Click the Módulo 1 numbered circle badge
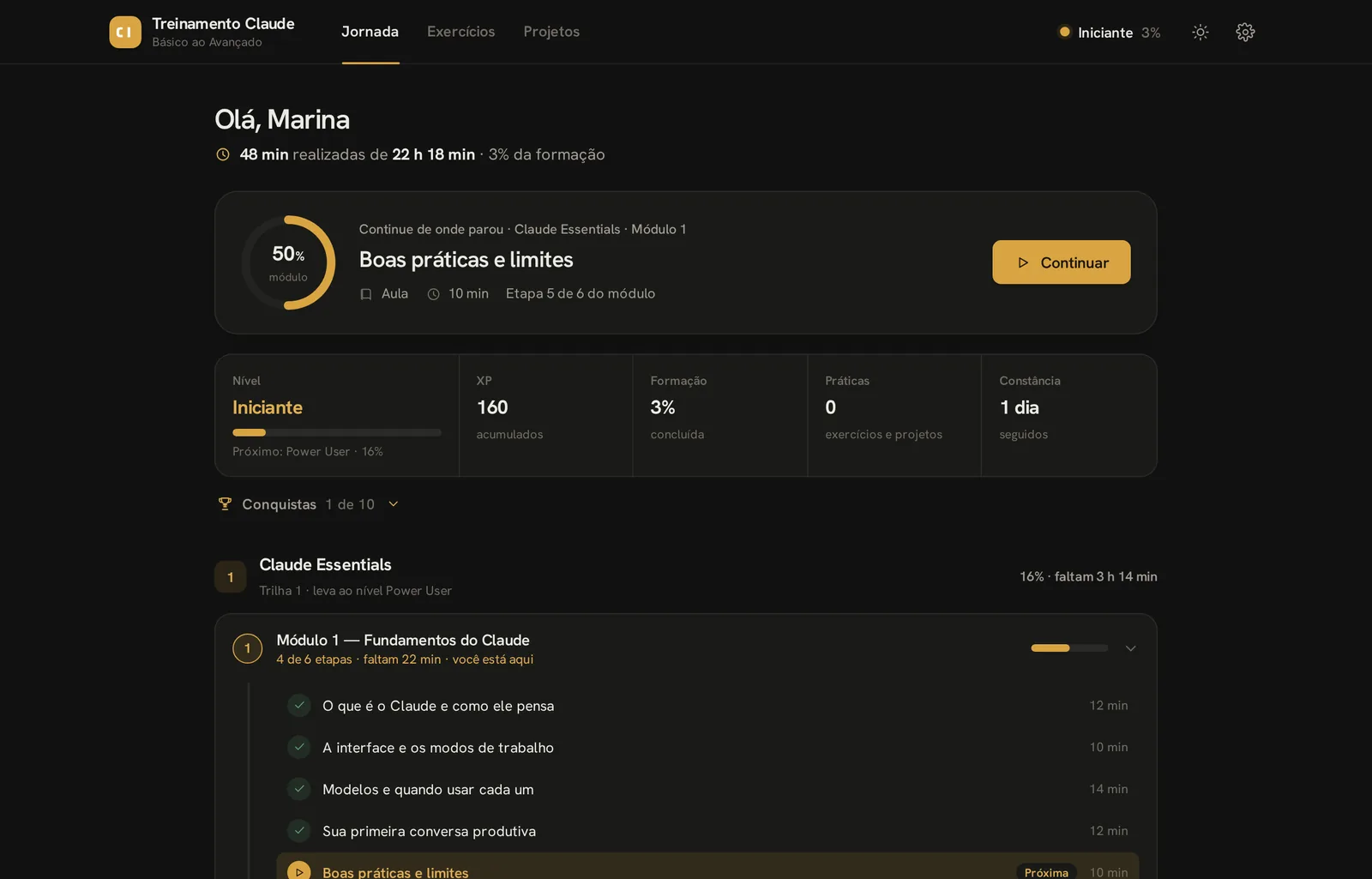This screenshot has height=879, width=1372. pos(248,648)
